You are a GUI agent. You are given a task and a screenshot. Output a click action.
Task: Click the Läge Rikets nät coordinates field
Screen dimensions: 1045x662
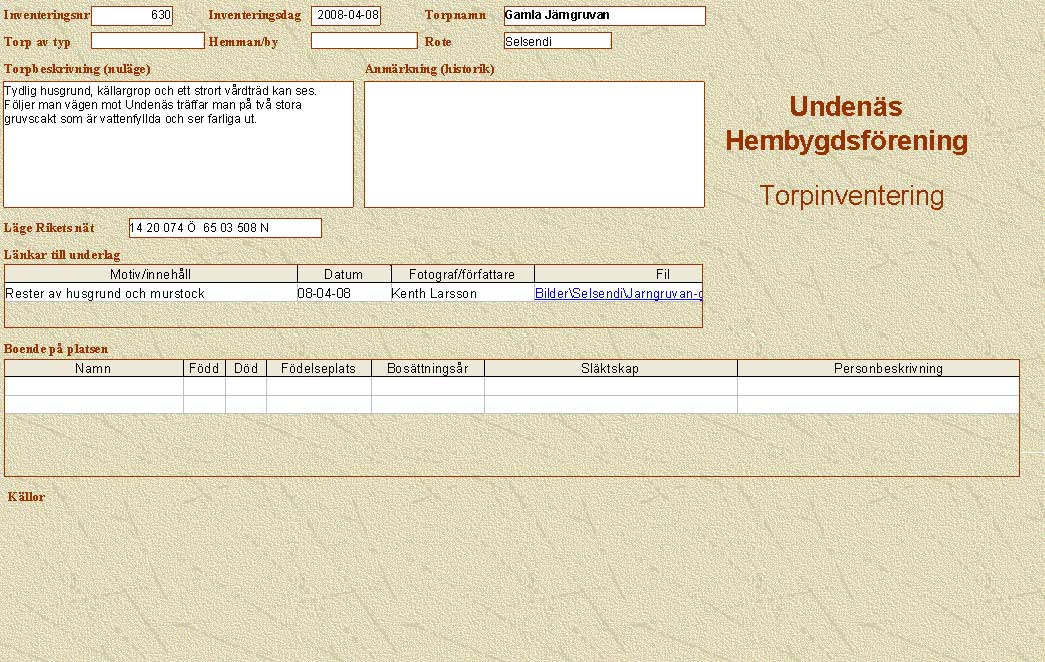tap(225, 228)
